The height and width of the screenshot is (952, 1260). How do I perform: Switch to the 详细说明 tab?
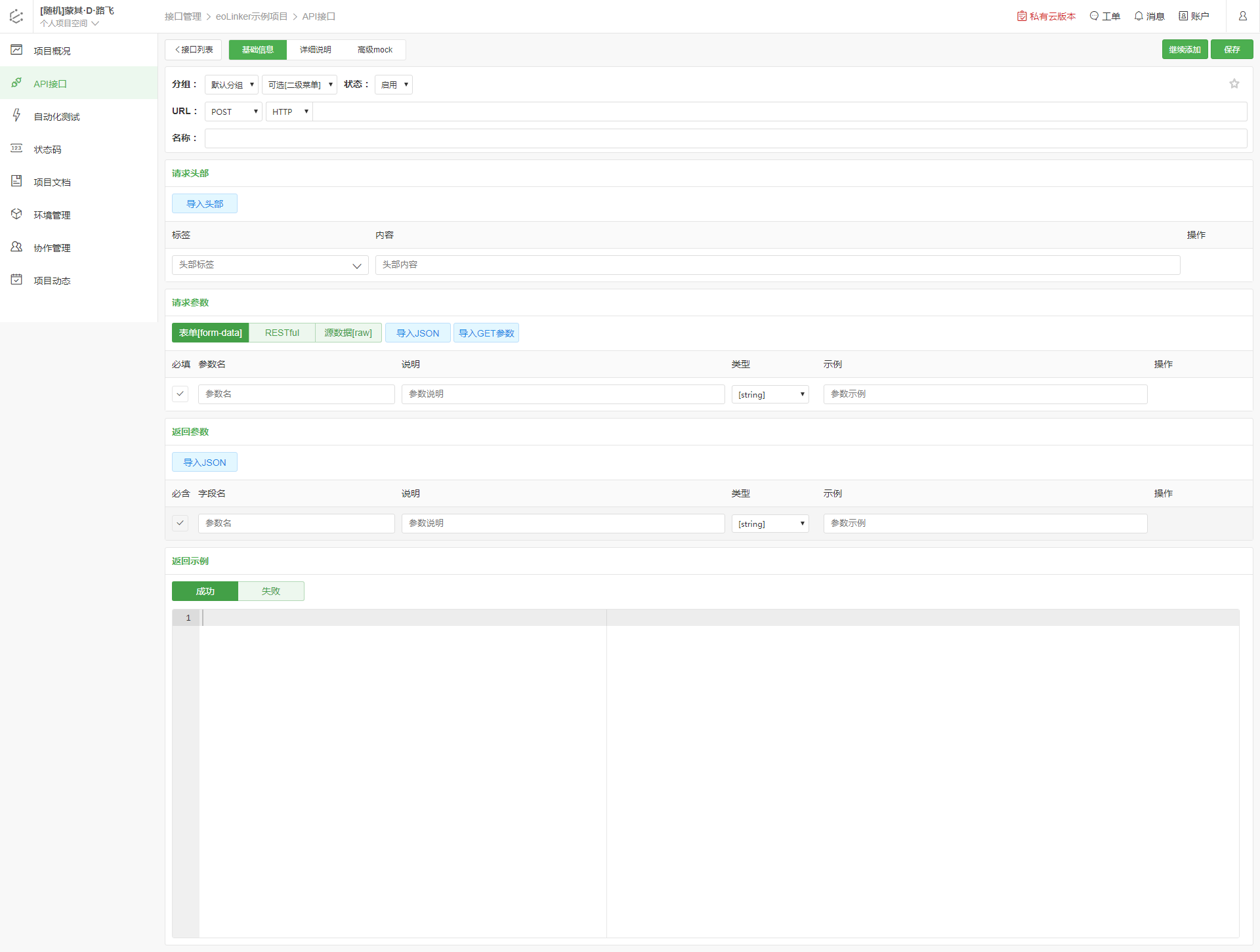tap(315, 50)
